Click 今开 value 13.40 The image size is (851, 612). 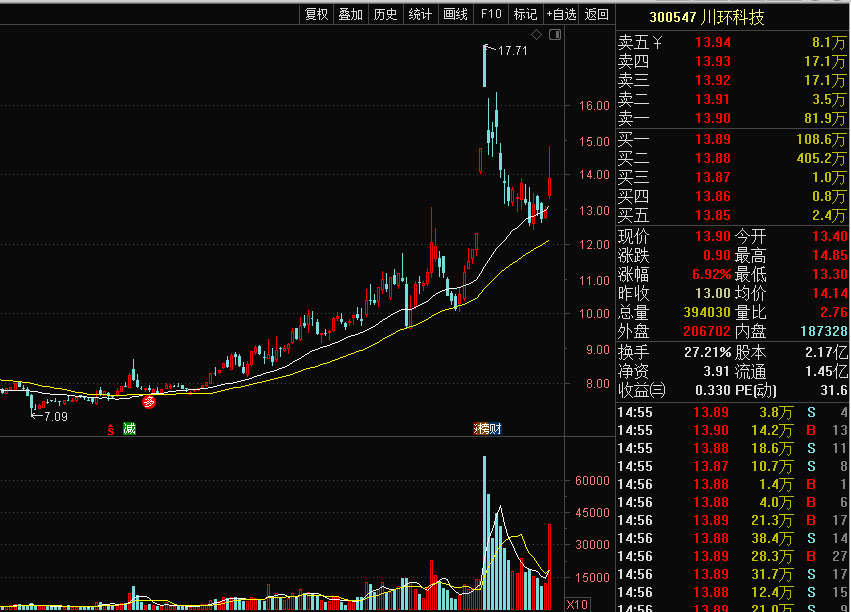coord(830,236)
